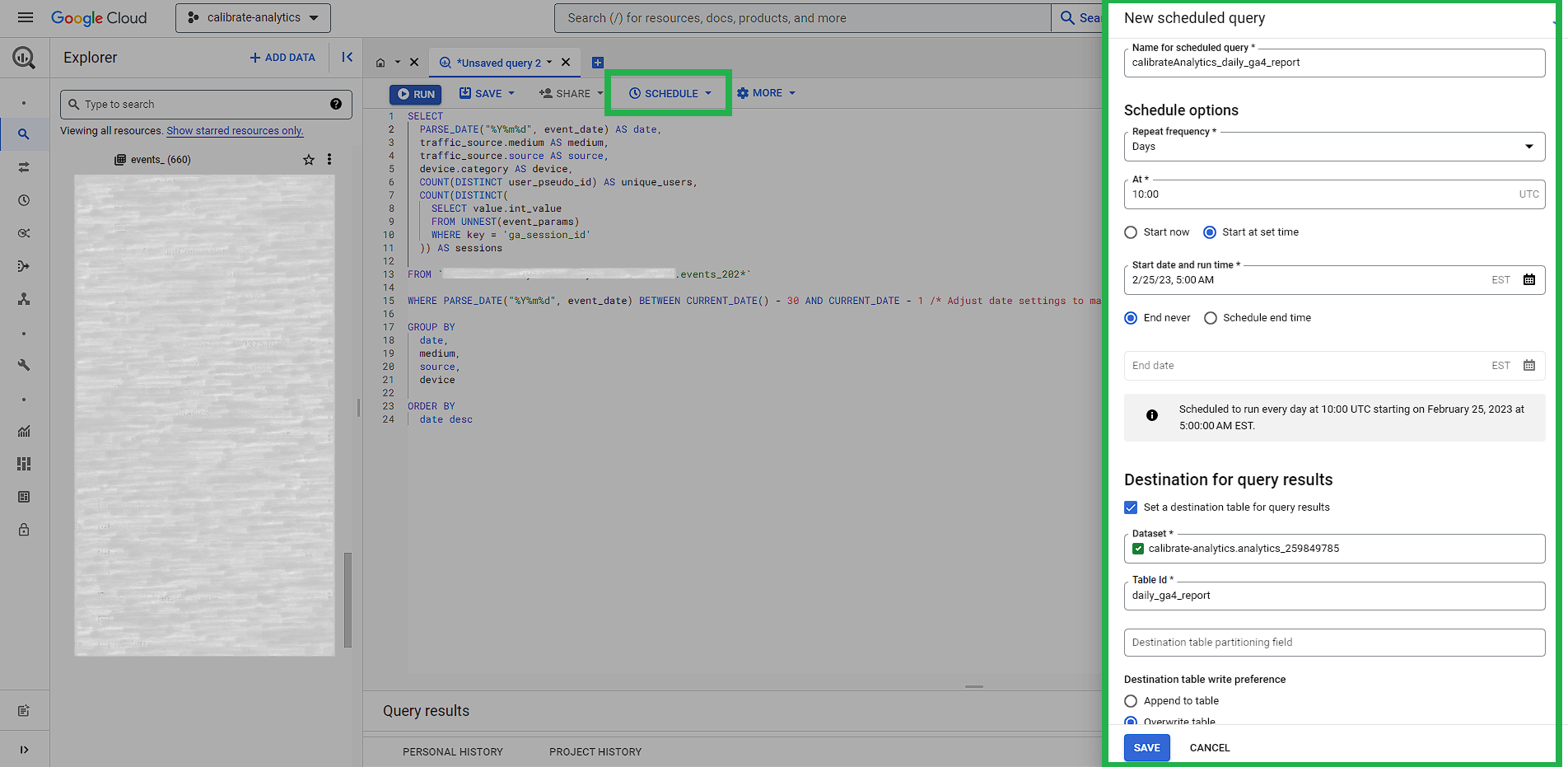
Task: Select the events_ (660) table entry
Action: click(161, 160)
